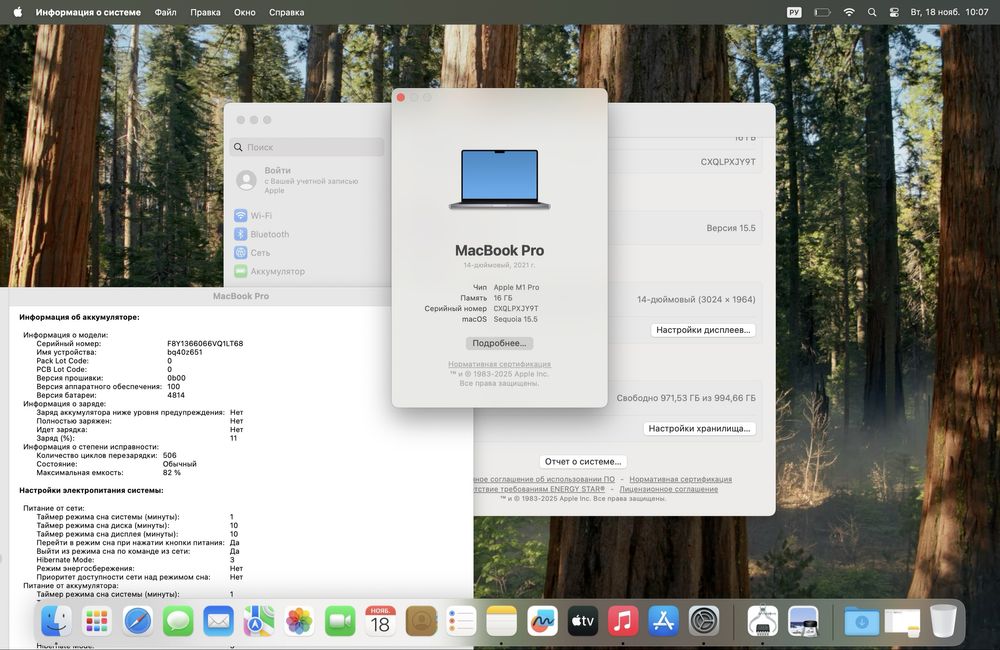Viewport: 1000px width, 650px height.
Task: Open the Информация о системе app menu
Action: [88, 12]
